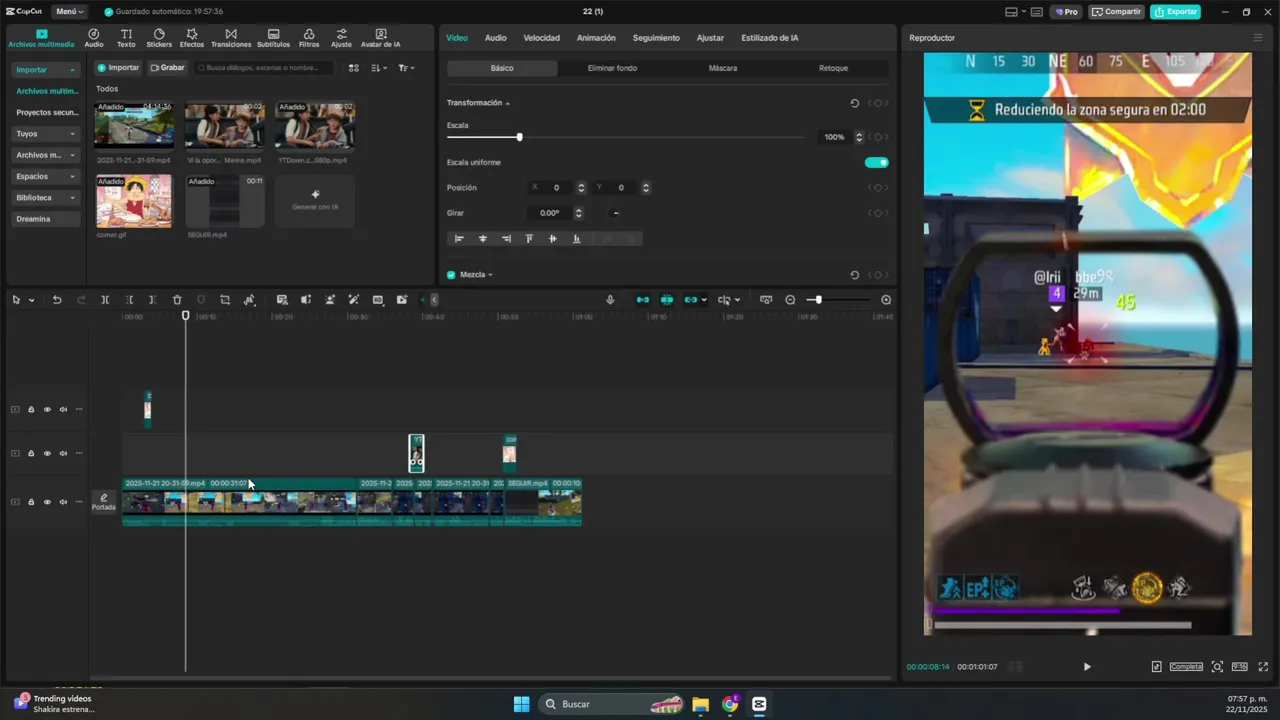Open the Texto tool

click(126, 38)
